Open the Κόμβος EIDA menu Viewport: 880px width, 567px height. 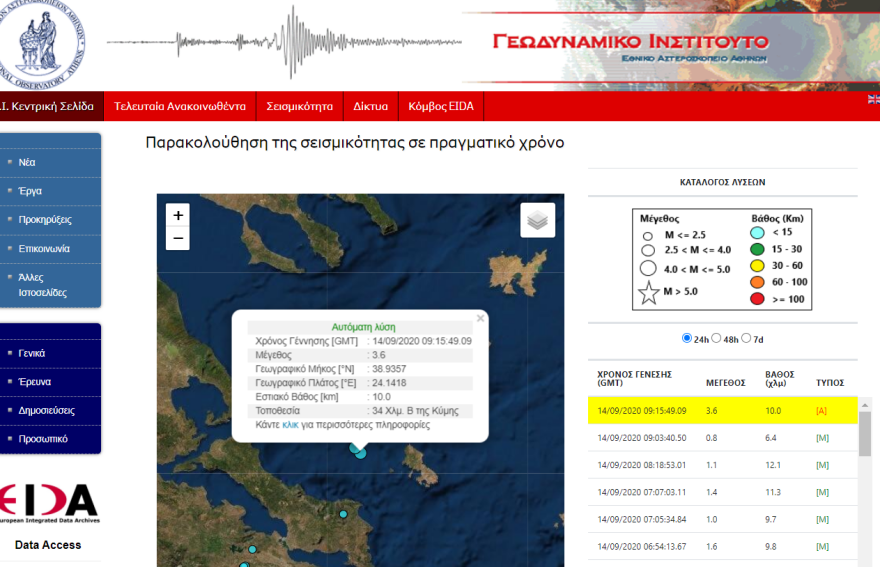click(441, 106)
